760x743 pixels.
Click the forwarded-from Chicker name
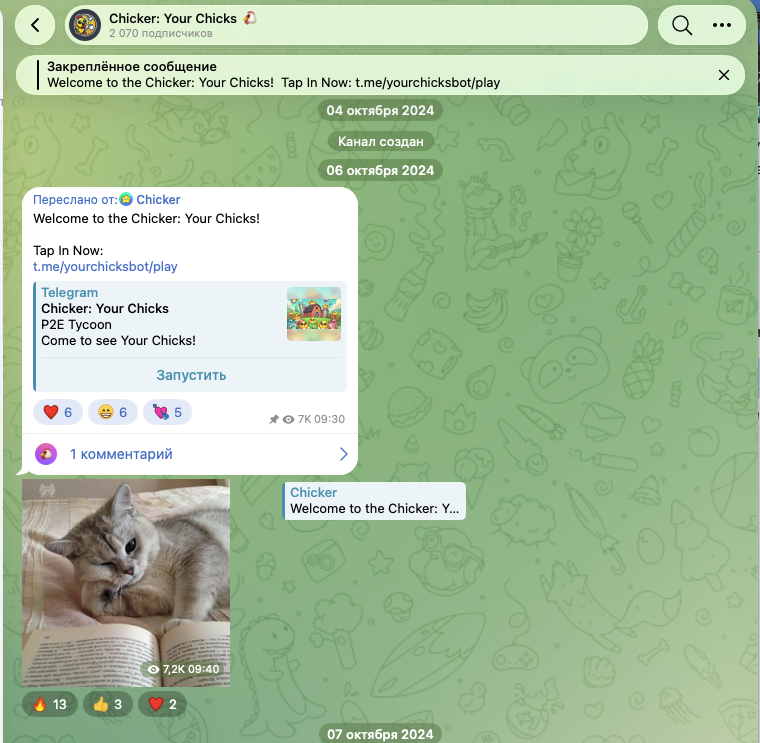point(158,200)
